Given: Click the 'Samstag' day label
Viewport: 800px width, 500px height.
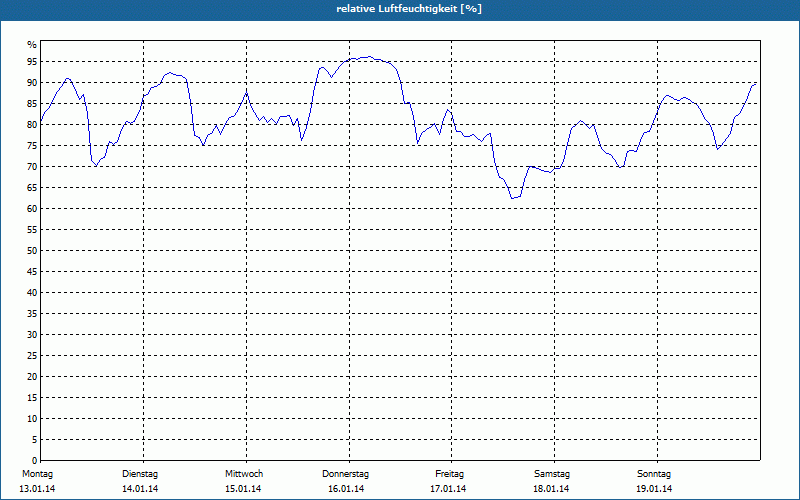Looking at the screenshot, I should point(552,474).
